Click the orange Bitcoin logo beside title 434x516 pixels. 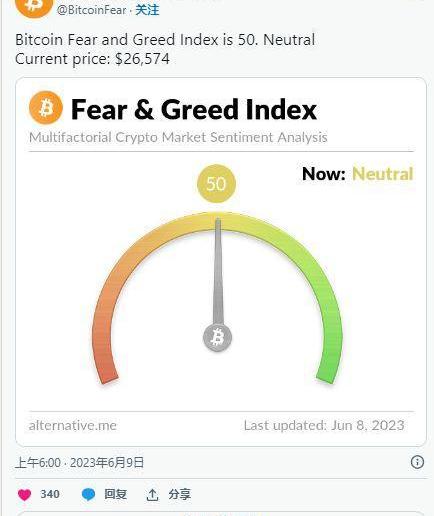click(x=46, y=108)
